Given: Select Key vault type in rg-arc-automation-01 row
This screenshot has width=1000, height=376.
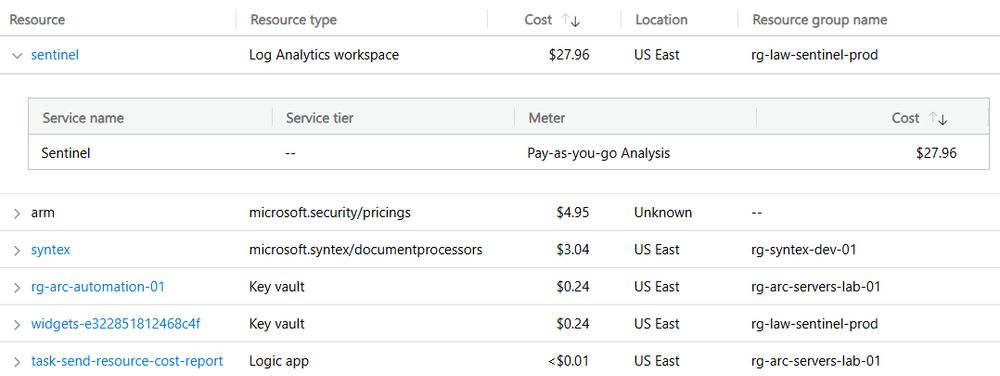Looking at the screenshot, I should coord(277,287).
